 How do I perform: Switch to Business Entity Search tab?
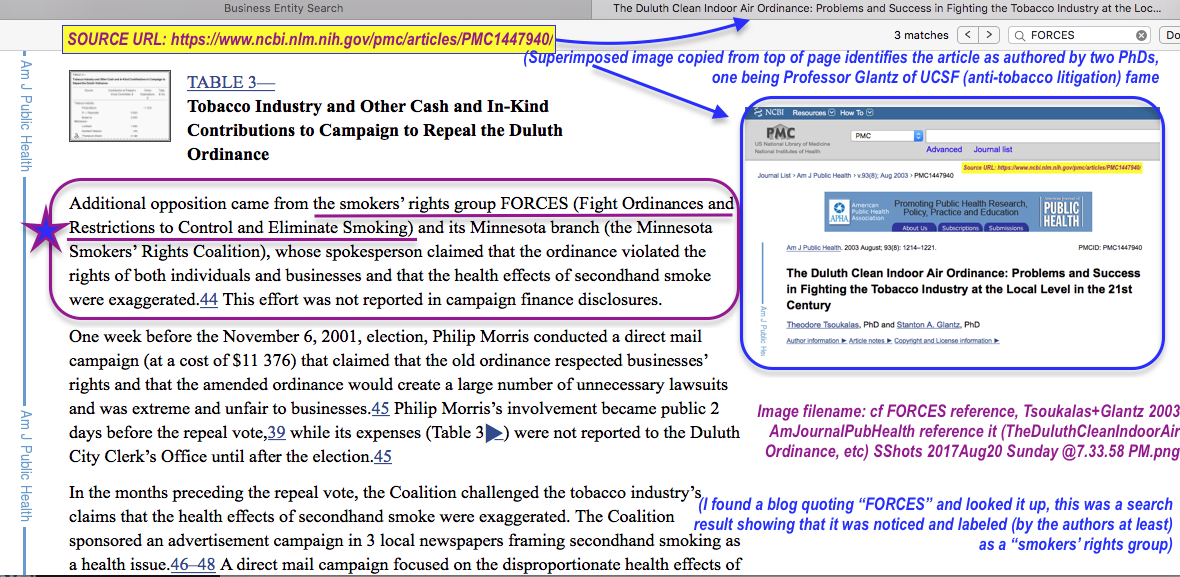pos(283,8)
